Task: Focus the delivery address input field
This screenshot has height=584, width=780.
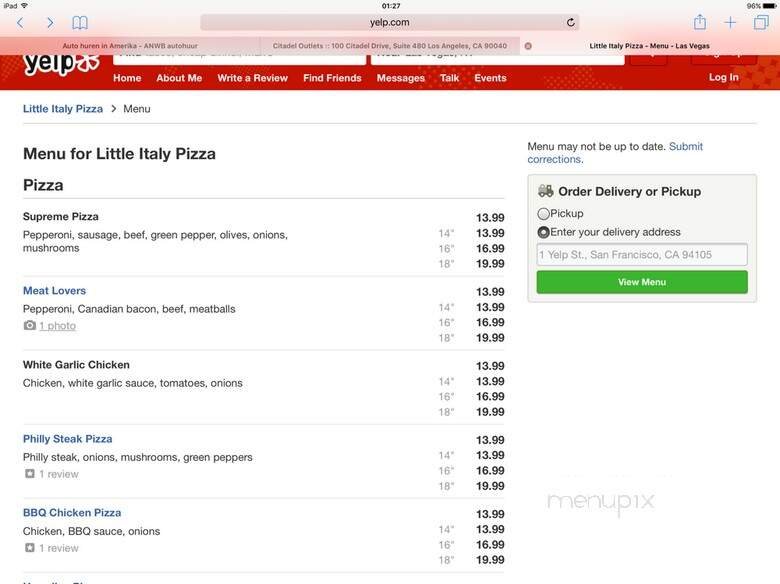Action: coord(642,255)
